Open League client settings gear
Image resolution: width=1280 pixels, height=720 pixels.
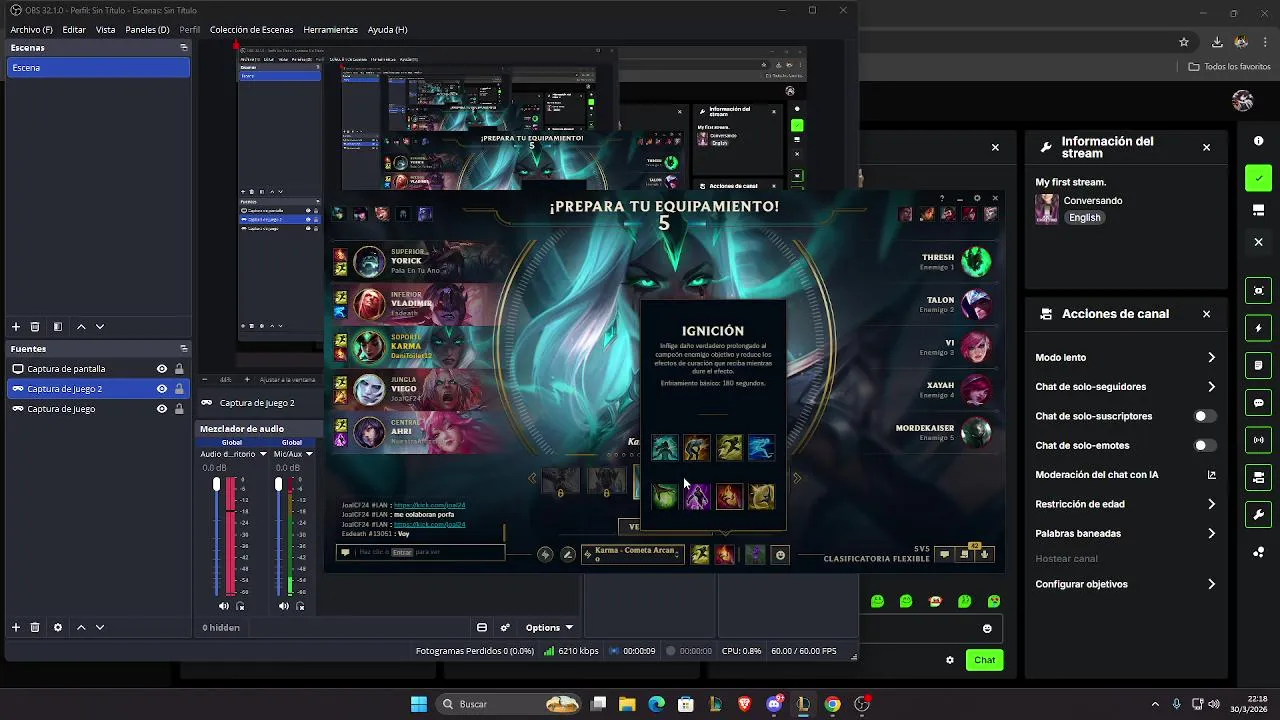[977, 198]
